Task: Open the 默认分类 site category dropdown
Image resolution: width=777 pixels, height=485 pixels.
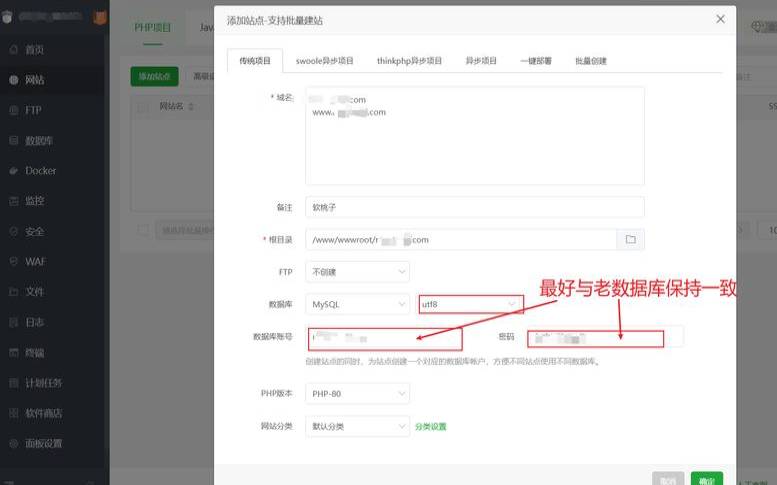Action: click(x=358, y=426)
